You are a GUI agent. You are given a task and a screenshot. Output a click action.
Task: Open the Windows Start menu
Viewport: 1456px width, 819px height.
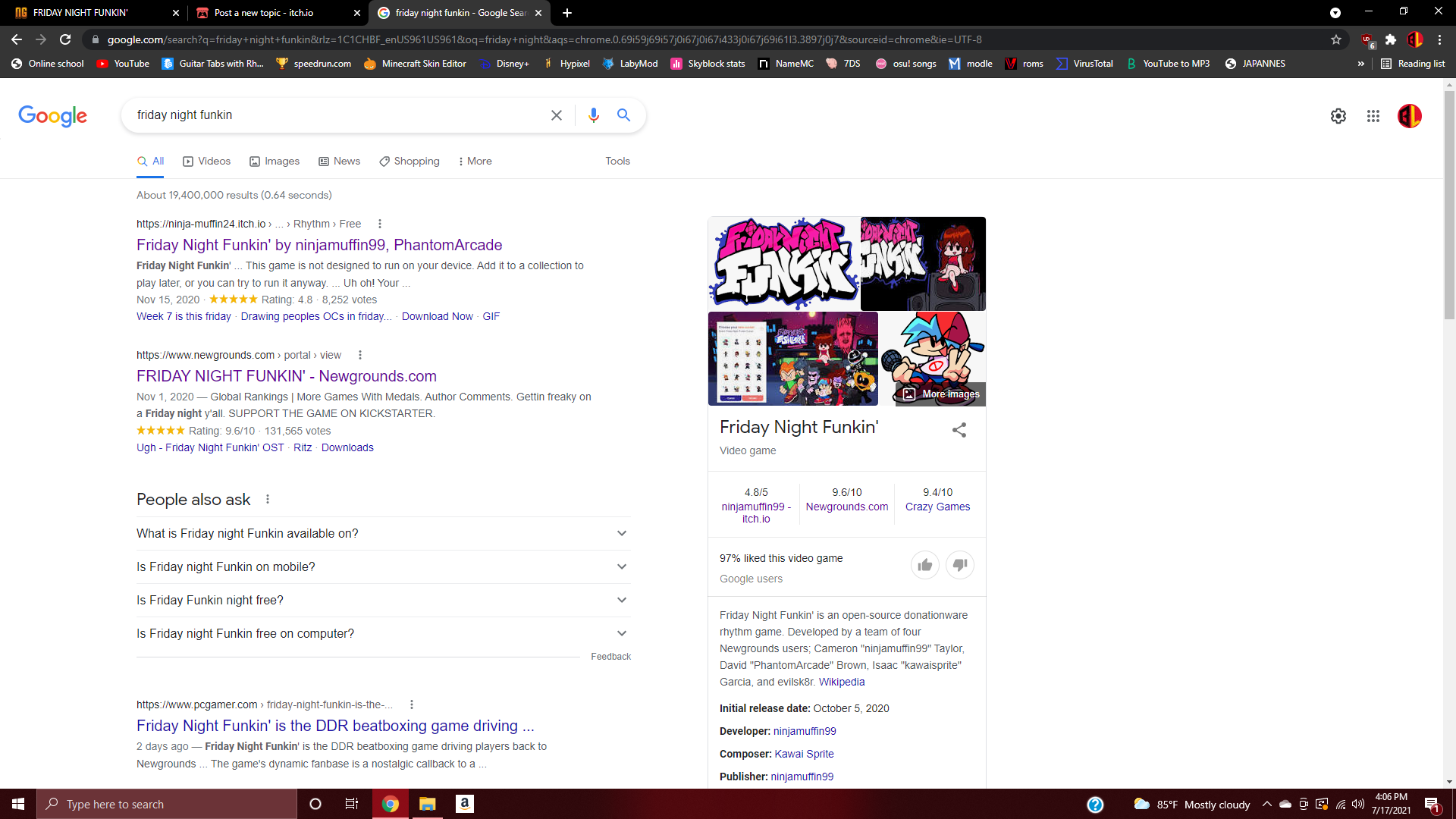click(18, 804)
